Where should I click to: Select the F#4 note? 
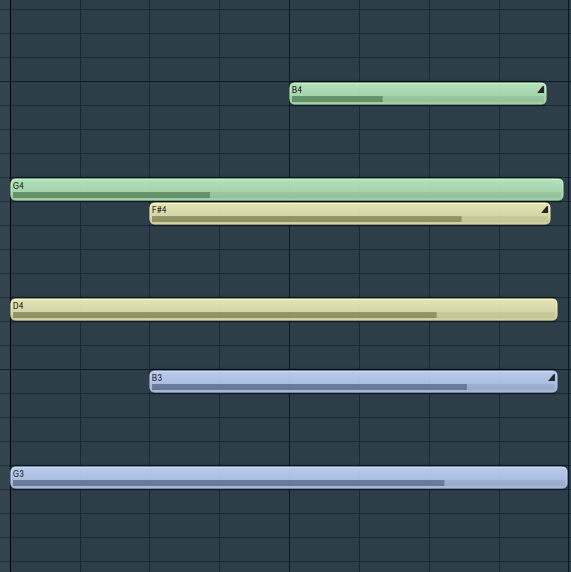[x=350, y=214]
